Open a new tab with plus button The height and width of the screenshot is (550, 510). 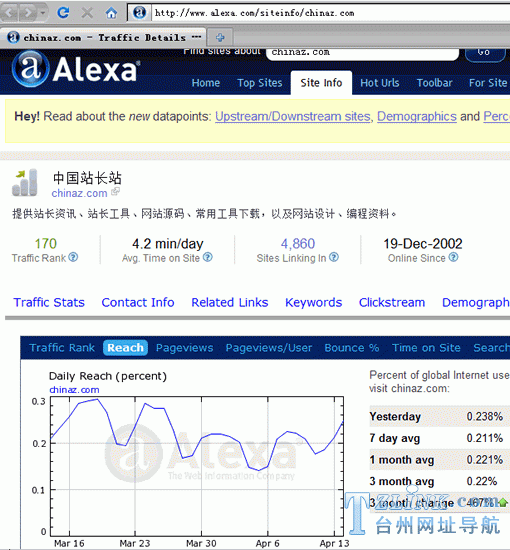tap(220, 37)
